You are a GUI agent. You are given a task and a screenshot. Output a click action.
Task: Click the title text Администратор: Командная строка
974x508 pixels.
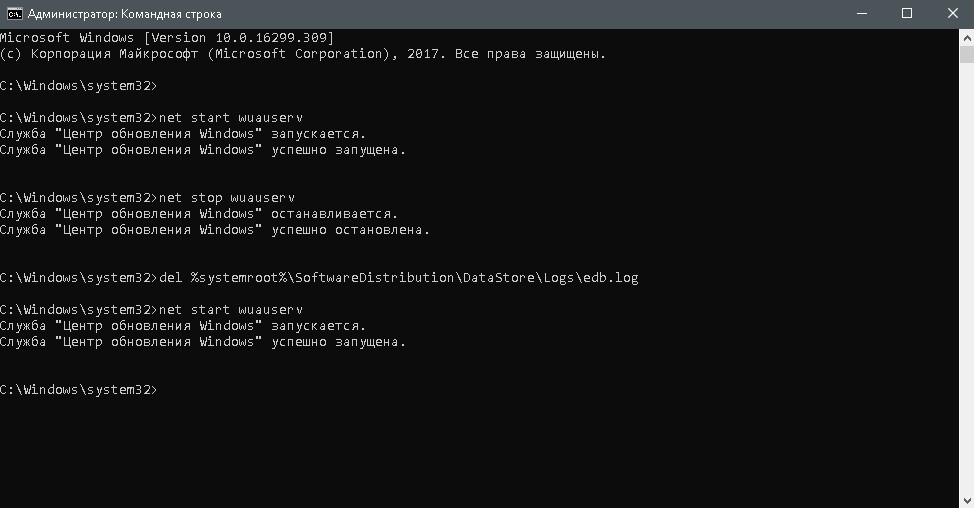[x=124, y=14]
